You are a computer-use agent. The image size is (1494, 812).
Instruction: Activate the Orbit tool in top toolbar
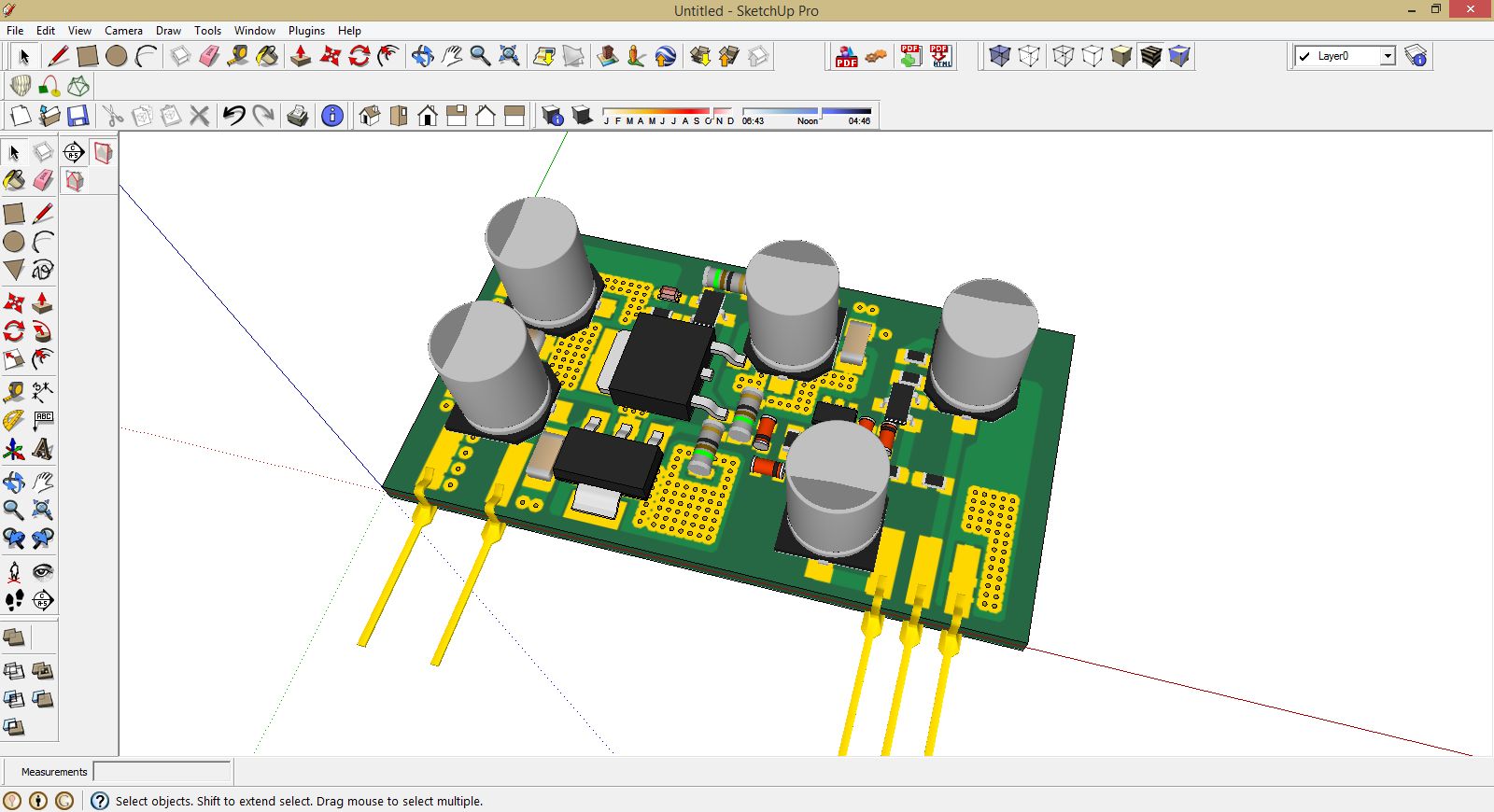click(422, 56)
